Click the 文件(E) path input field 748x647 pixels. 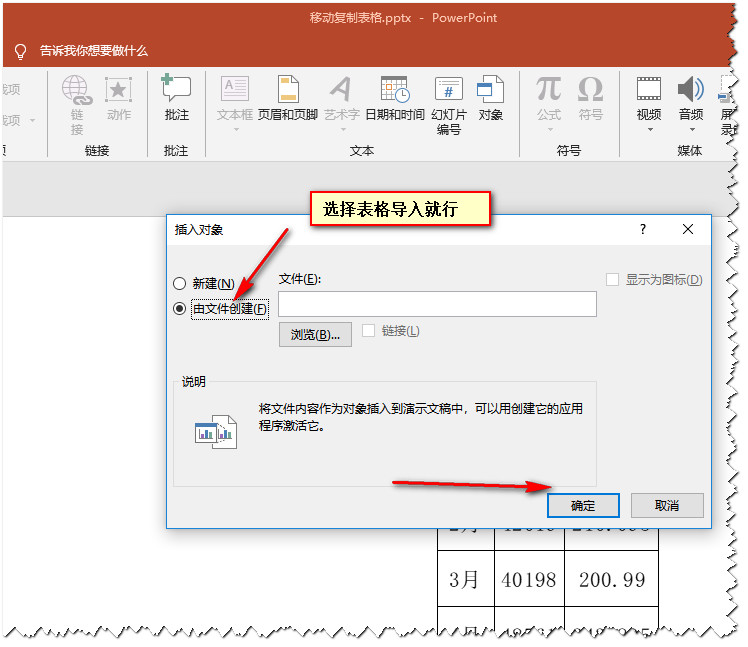tap(437, 304)
